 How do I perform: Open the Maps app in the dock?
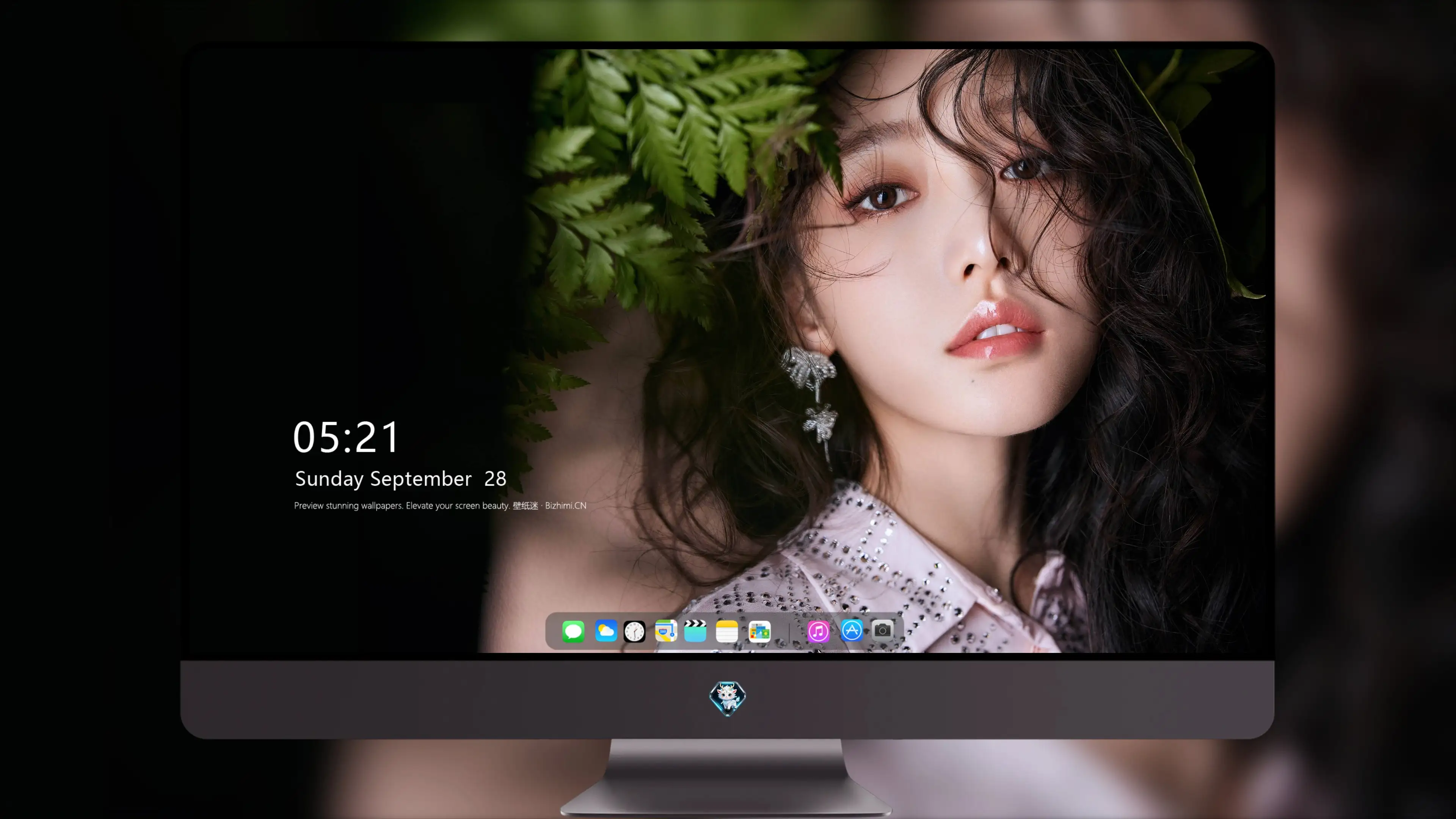point(666,631)
